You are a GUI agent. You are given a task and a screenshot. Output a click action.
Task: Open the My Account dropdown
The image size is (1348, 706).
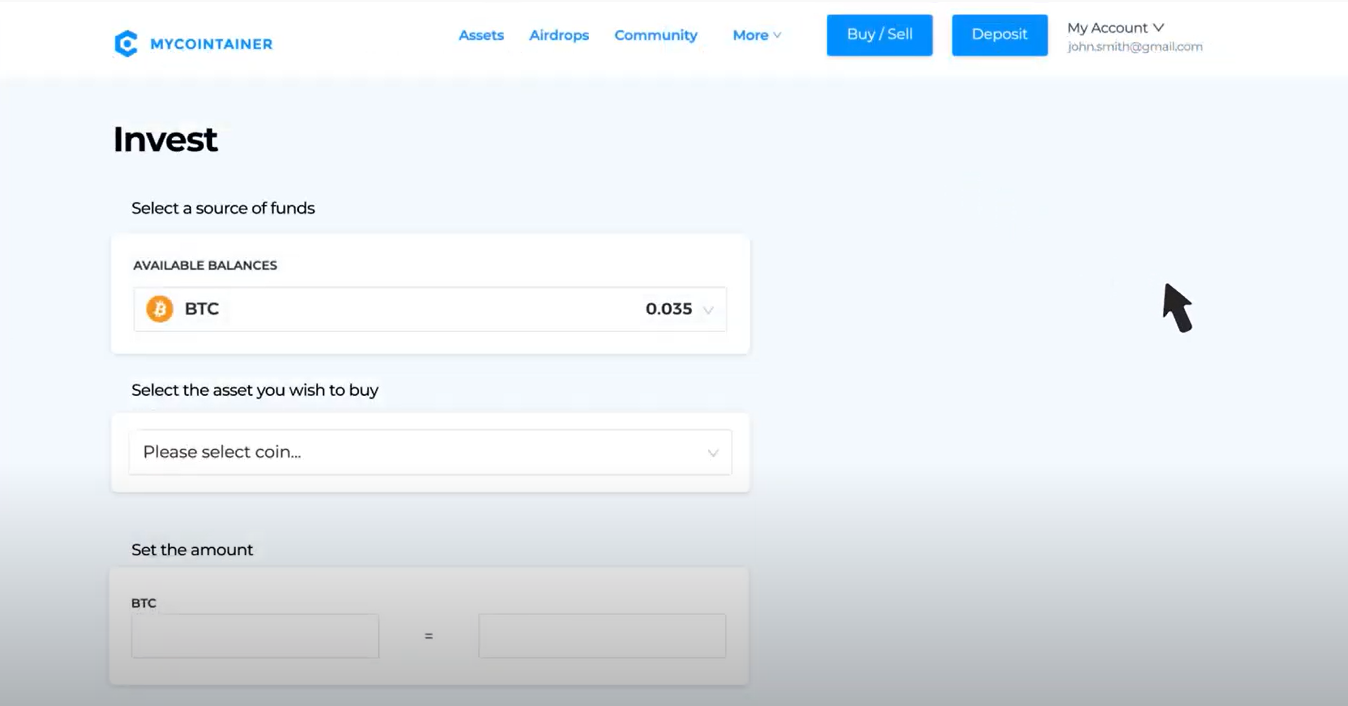click(1115, 27)
